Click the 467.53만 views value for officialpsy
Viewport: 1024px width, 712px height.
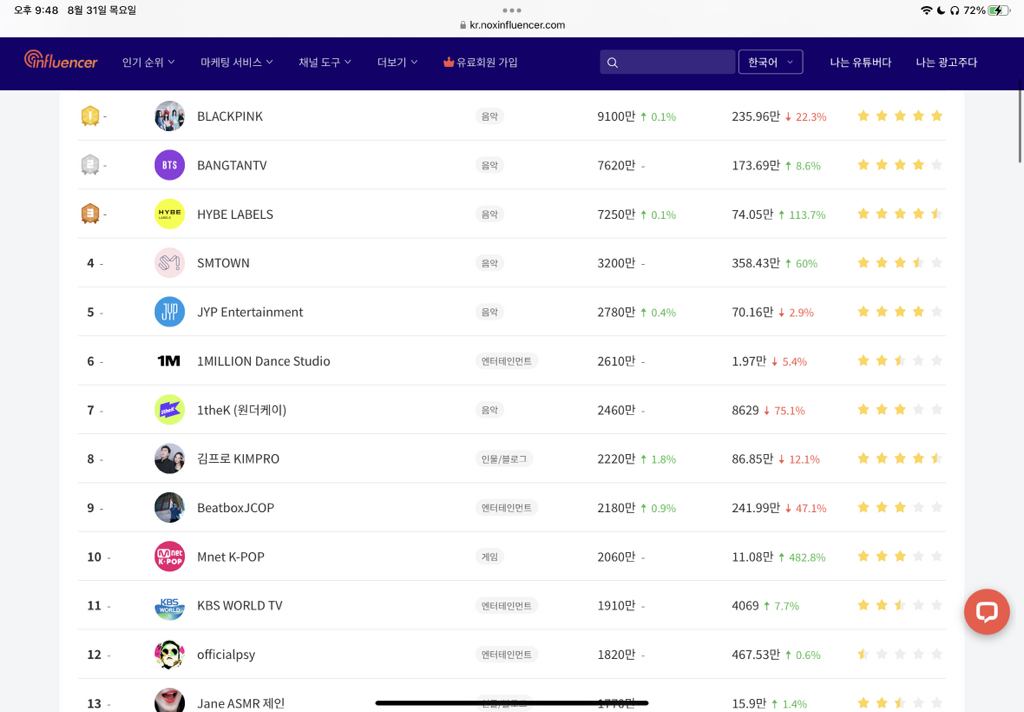pyautogui.click(x=756, y=655)
